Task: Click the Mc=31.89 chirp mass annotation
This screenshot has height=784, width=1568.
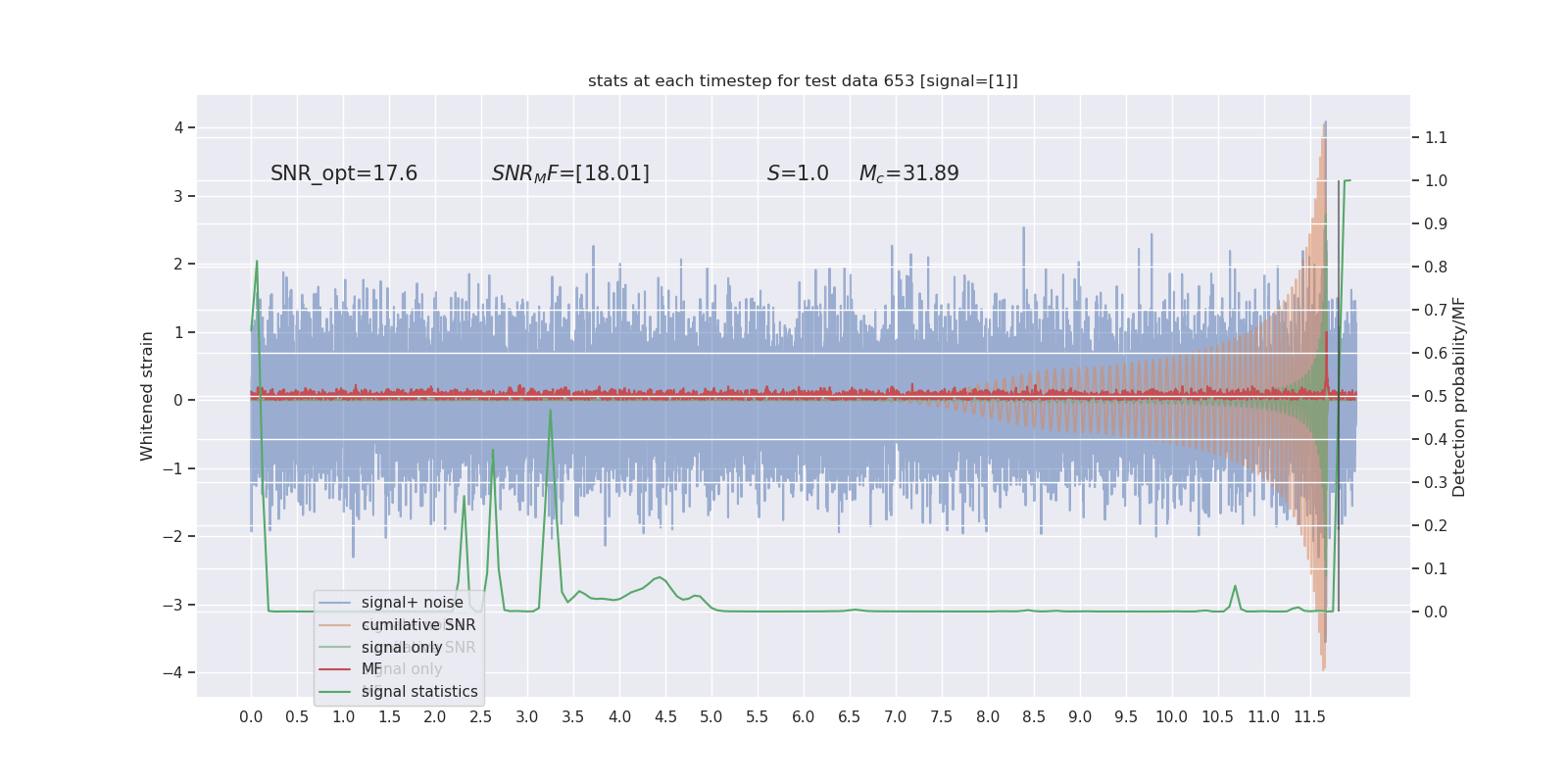Action: (909, 173)
